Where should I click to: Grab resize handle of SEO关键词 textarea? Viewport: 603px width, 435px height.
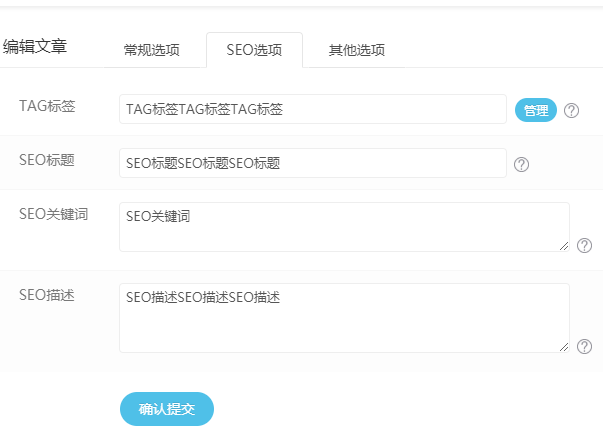564,246
